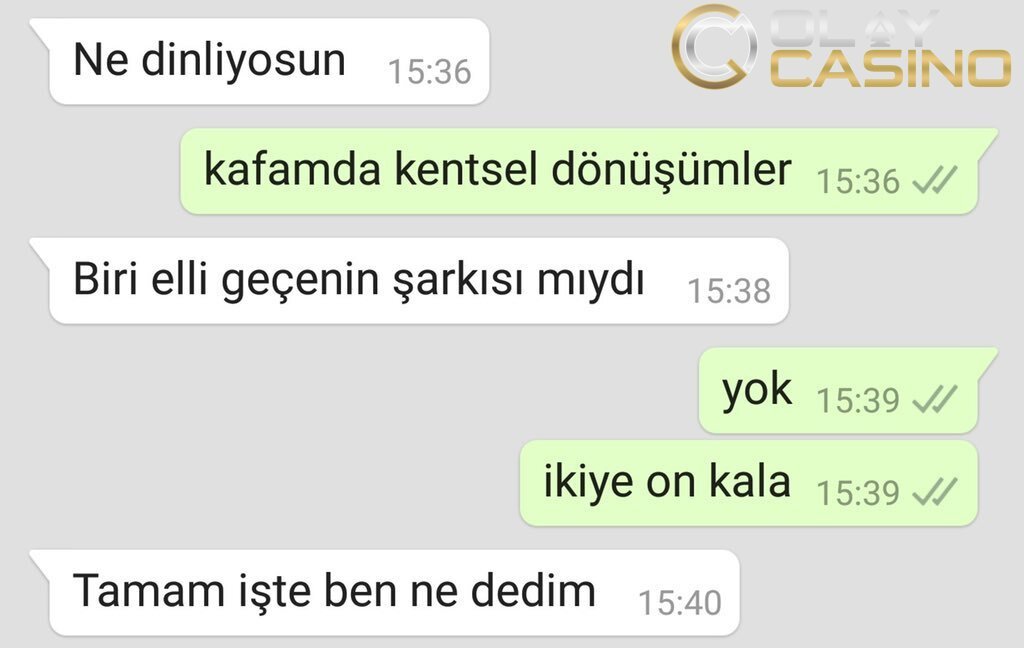The height and width of the screenshot is (648, 1024).
Task: Select the 'Ne dinliyosun' message bubble
Action: (x=268, y=61)
